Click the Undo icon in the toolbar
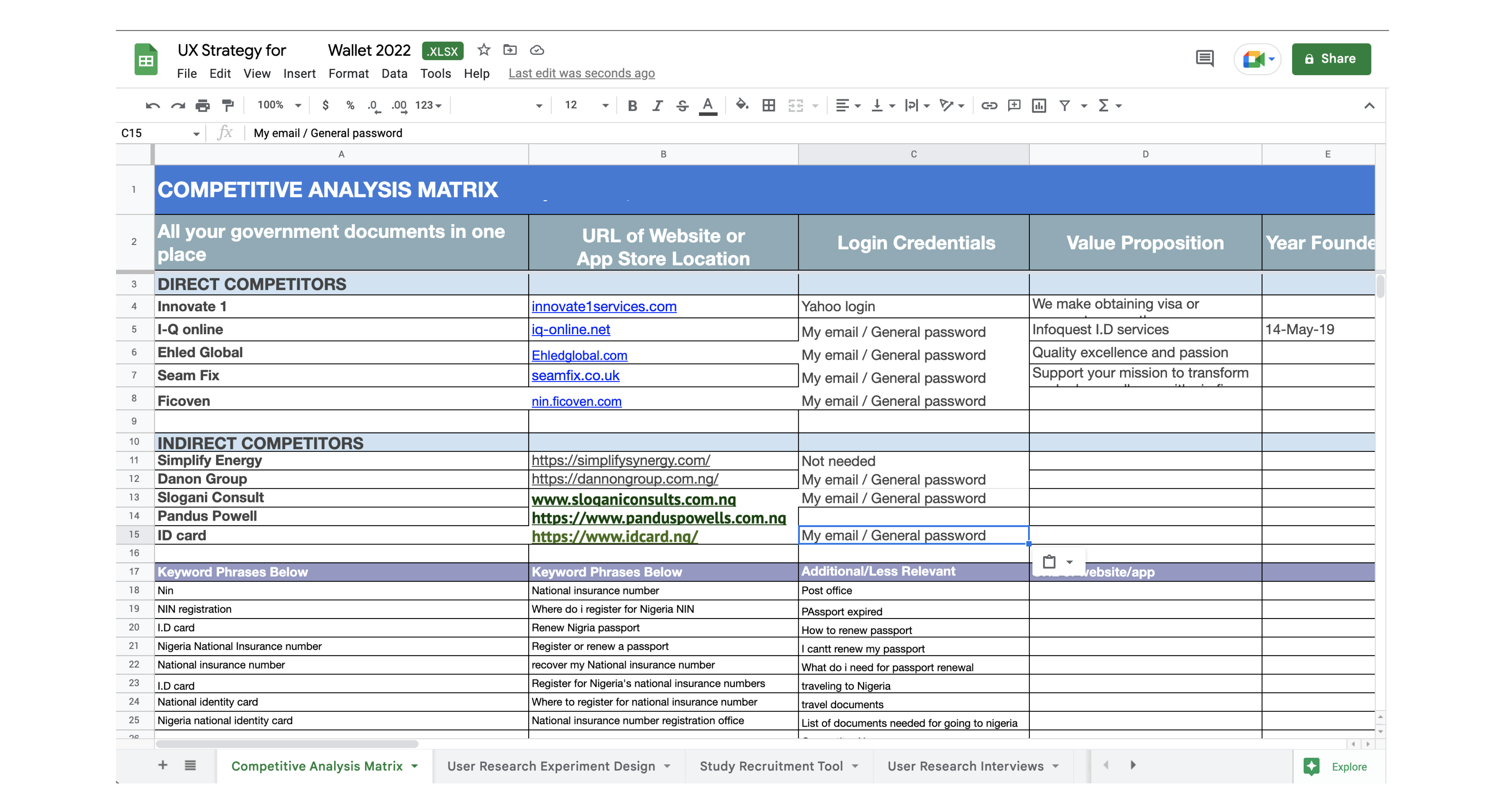Viewport: 1505px width, 812px height. tap(153, 106)
